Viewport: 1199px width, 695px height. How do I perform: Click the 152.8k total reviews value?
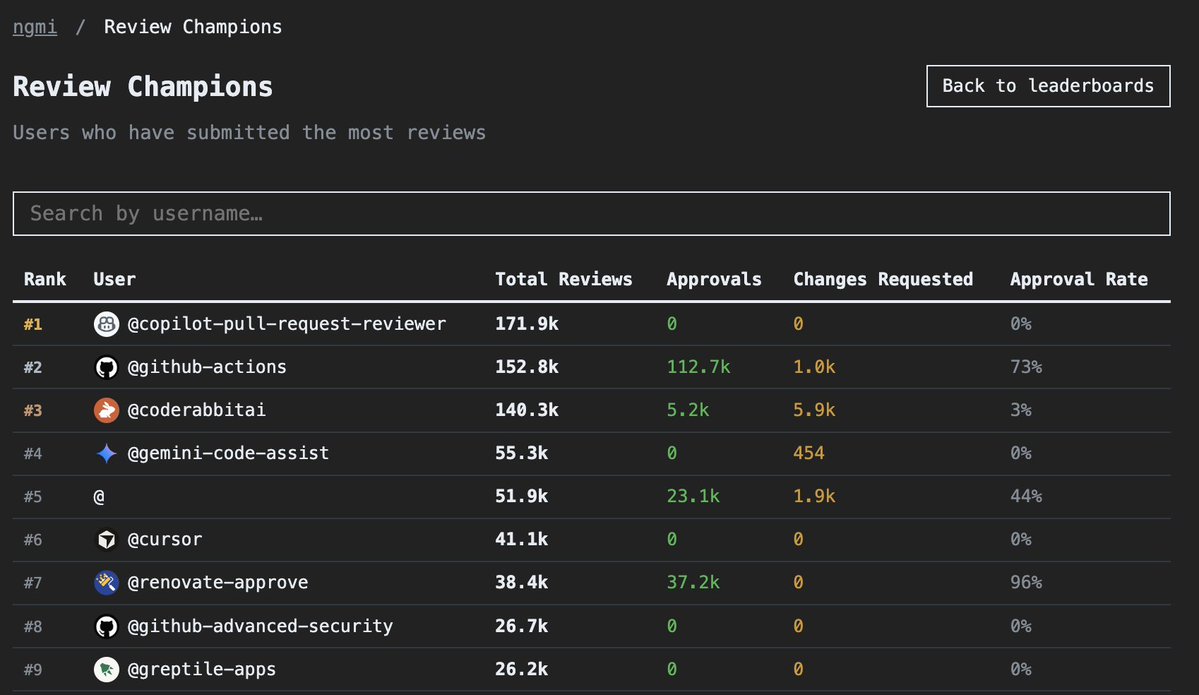tap(527, 367)
